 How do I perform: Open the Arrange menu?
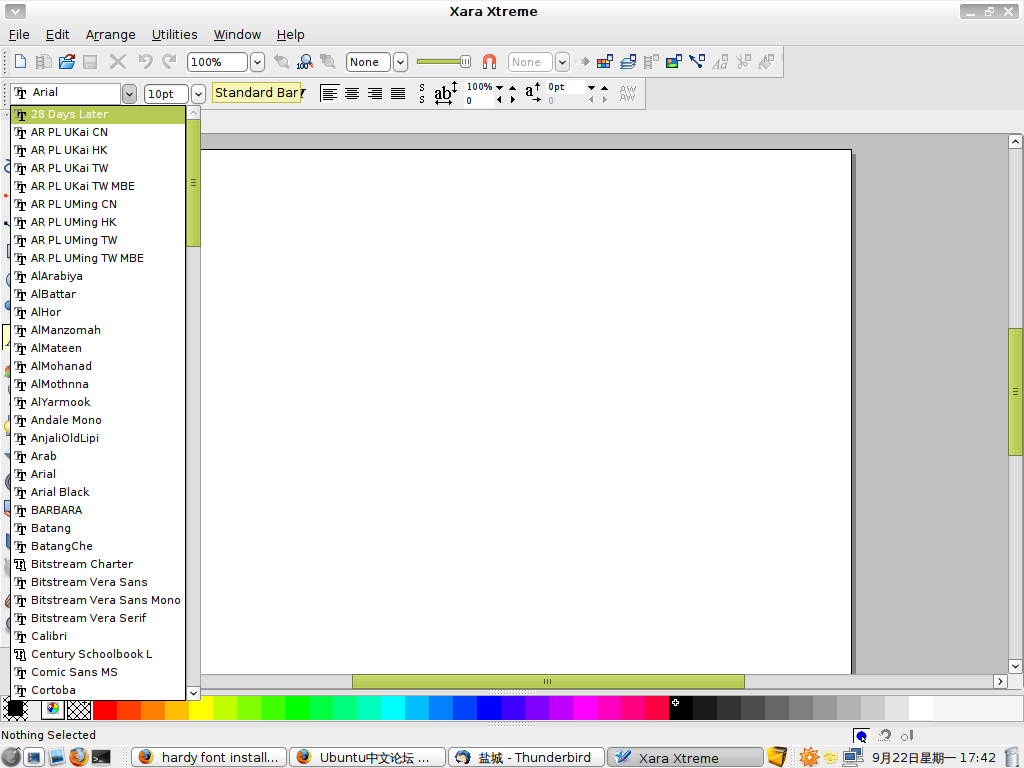(110, 35)
